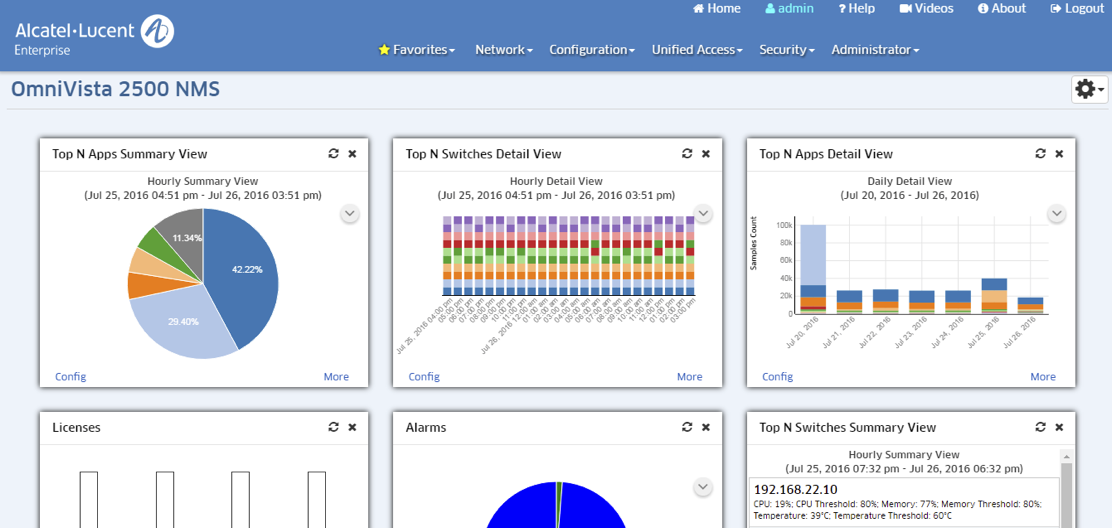
Task: Refresh the Top N Apps Detail View widget
Action: [x=1040, y=154]
